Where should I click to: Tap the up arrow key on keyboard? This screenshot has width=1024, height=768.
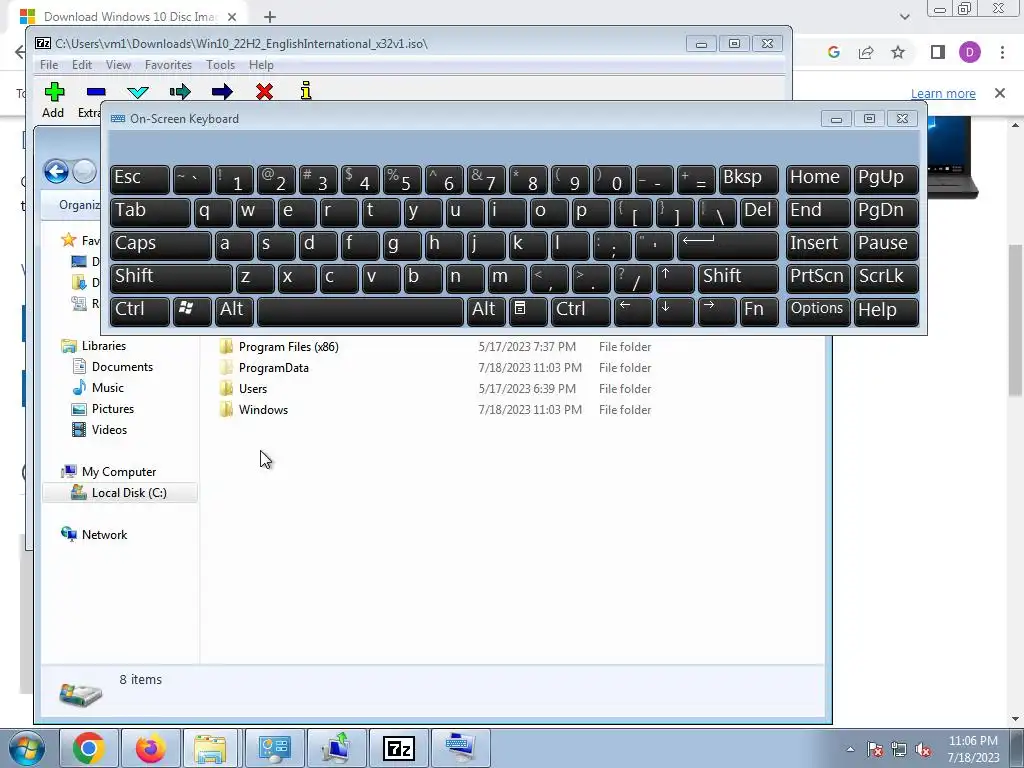tap(675, 278)
